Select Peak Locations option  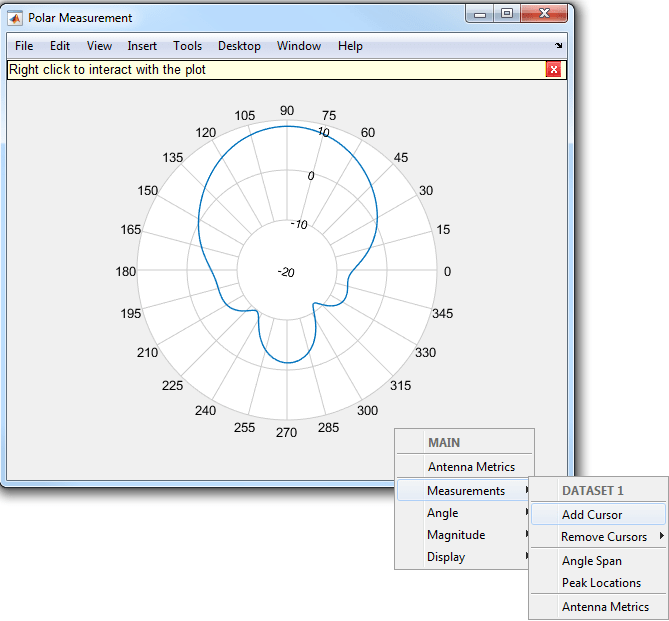tap(598, 583)
